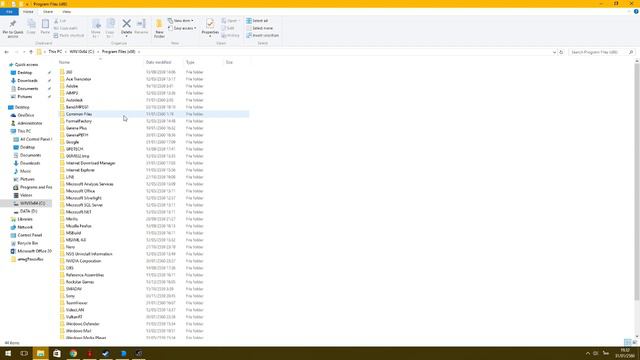Screen dimensions: 640x360
Task: Switch to large icons view in status bar
Action: click(635, 342)
